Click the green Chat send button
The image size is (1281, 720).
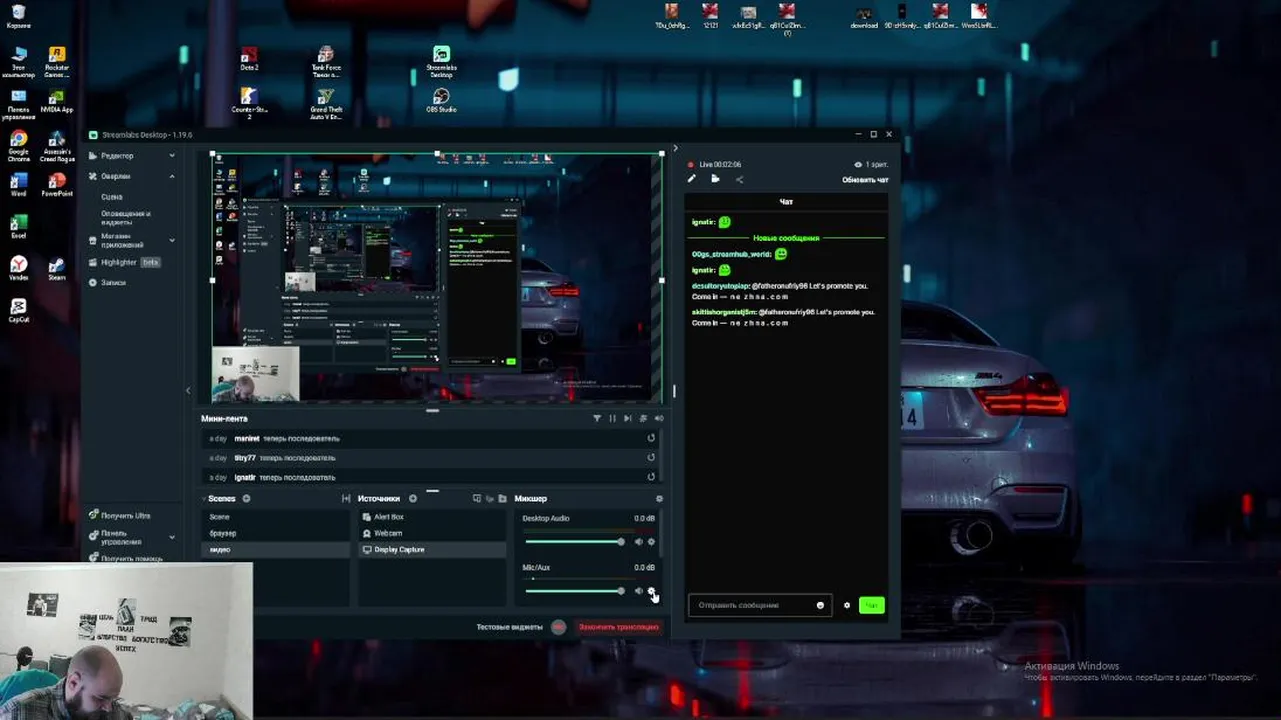(x=871, y=605)
